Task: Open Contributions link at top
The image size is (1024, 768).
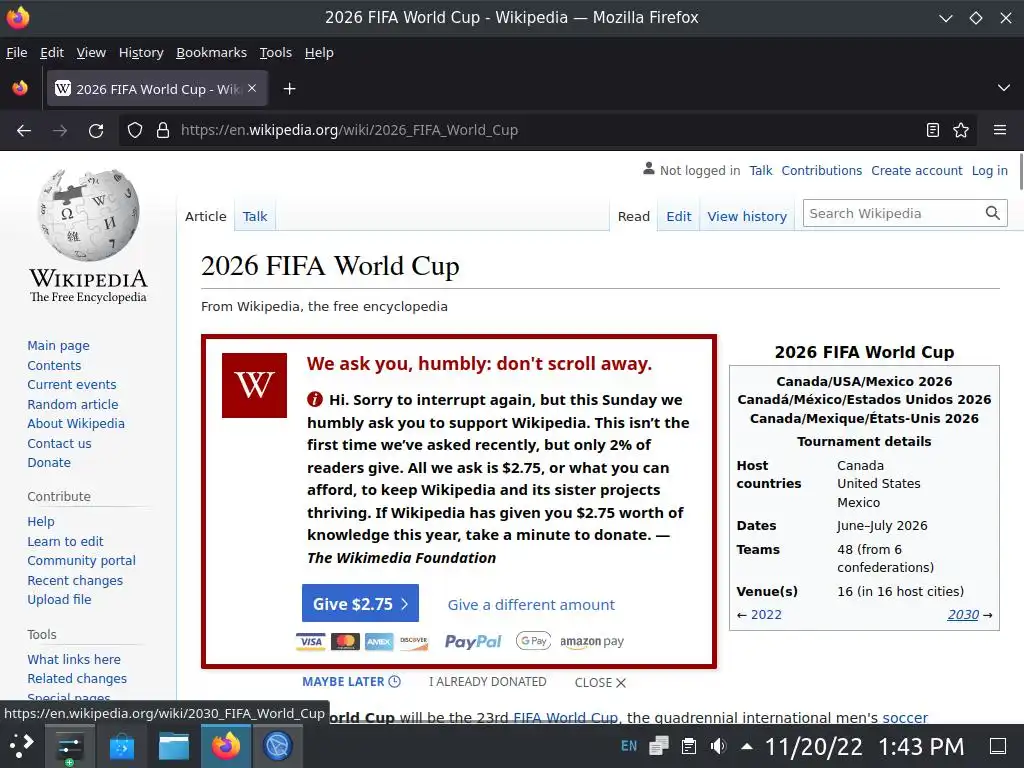Action: click(822, 170)
